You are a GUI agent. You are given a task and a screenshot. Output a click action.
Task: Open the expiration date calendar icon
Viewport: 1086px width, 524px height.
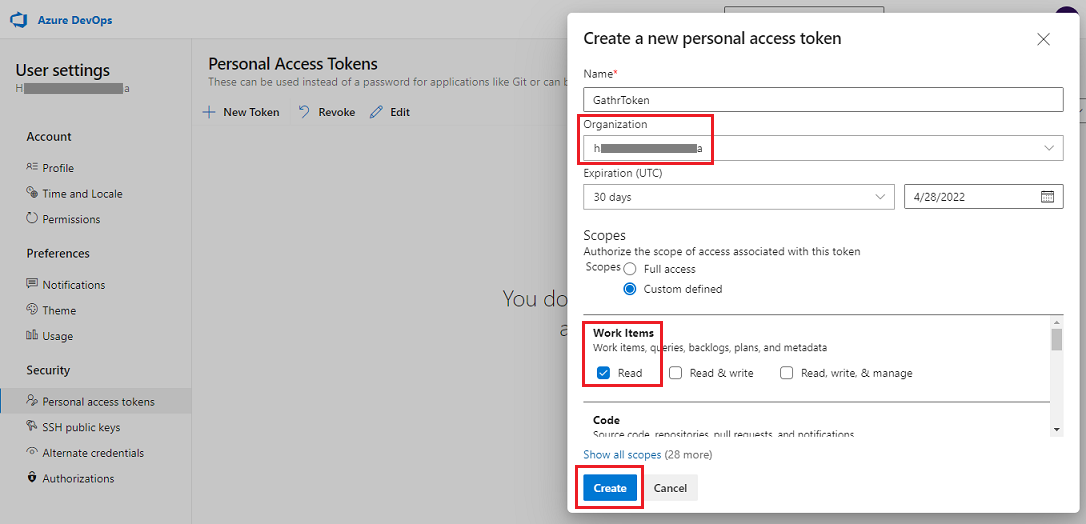(1047, 197)
